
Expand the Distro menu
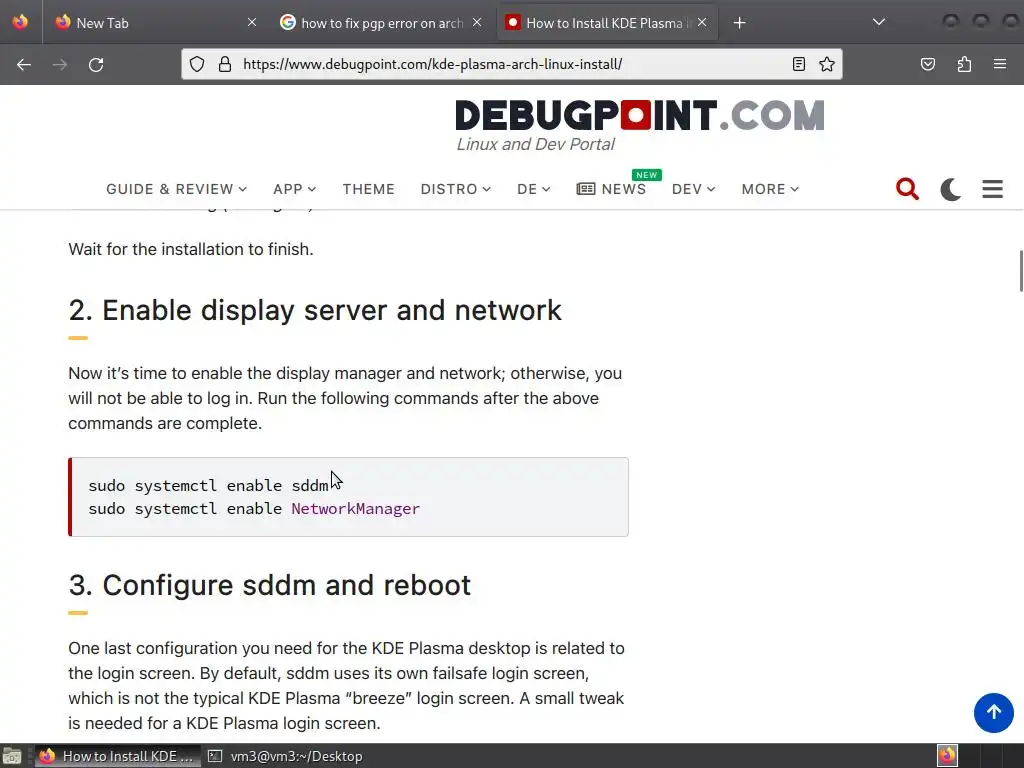(455, 189)
